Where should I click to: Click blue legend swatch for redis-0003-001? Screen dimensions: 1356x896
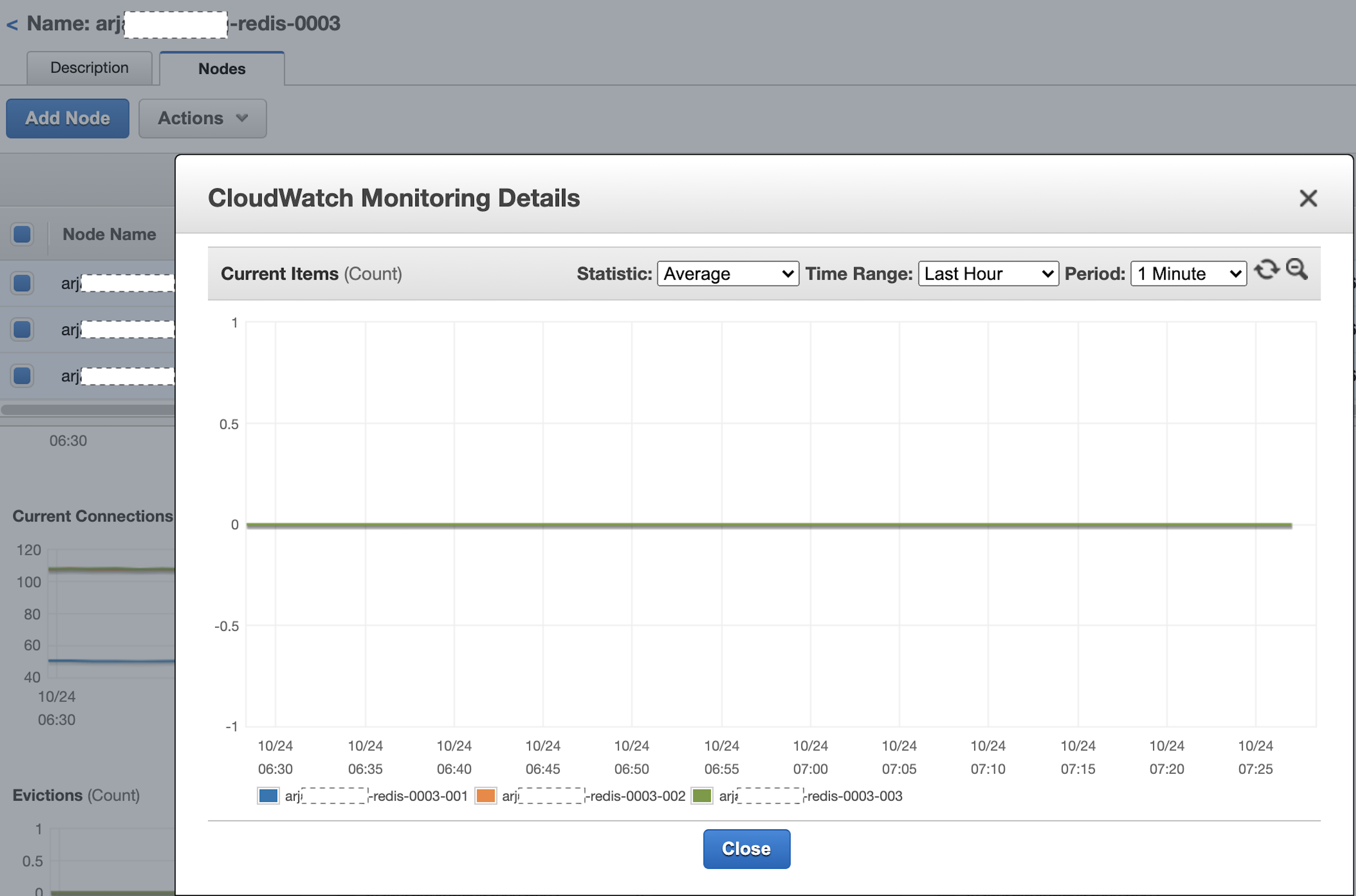pos(268,796)
